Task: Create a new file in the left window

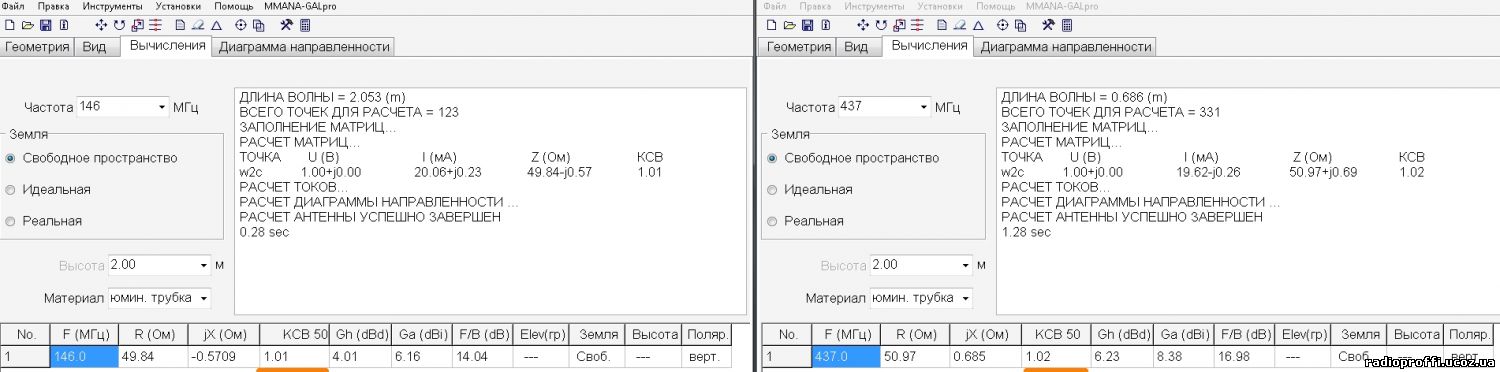Action: (10, 25)
